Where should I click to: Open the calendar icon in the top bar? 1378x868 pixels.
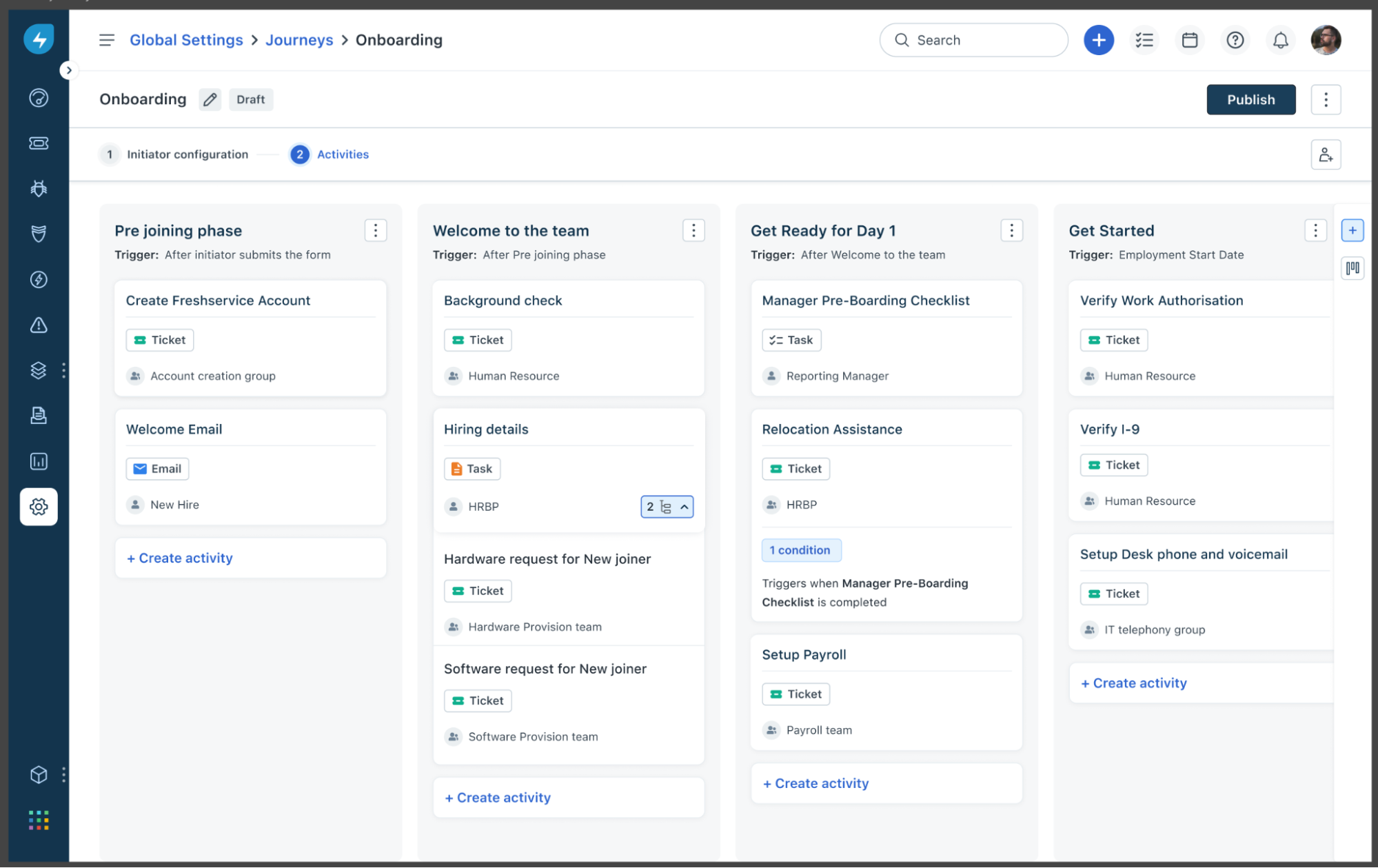click(x=1189, y=40)
